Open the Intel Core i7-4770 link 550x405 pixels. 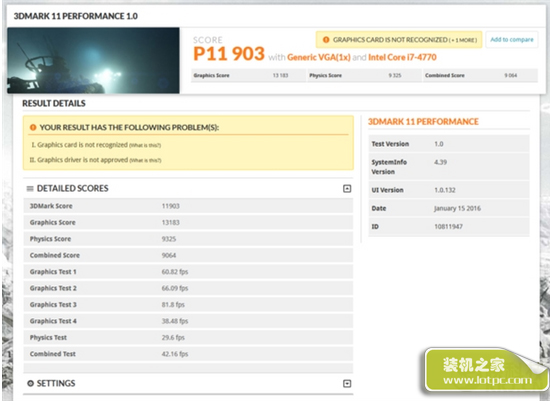coord(402,57)
